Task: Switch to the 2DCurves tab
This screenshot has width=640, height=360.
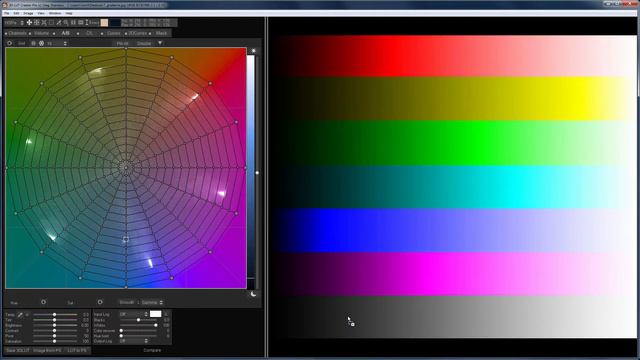Action: [138, 33]
